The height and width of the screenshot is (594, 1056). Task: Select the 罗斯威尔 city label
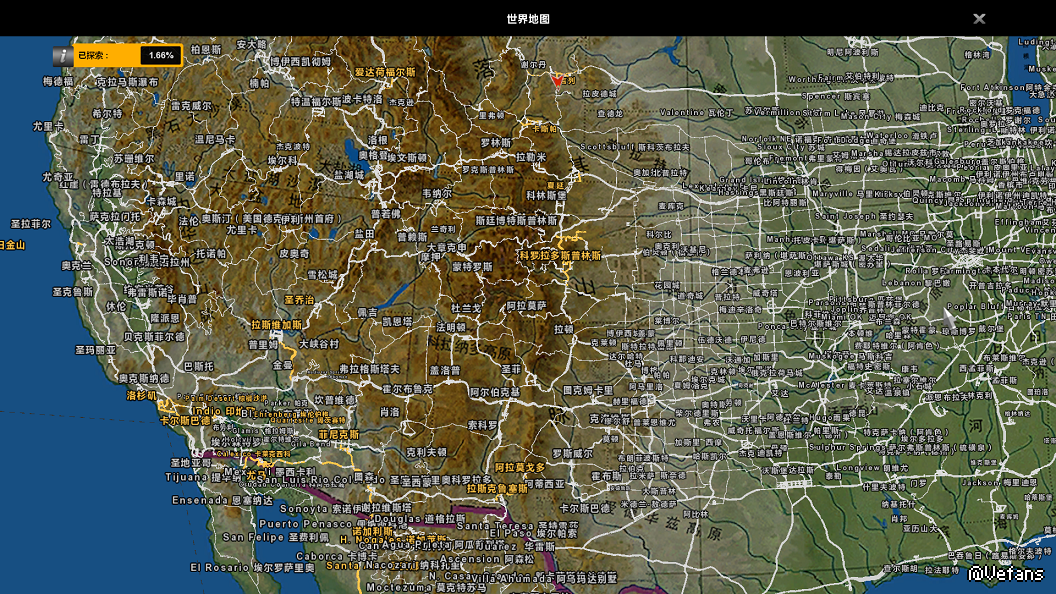572,454
